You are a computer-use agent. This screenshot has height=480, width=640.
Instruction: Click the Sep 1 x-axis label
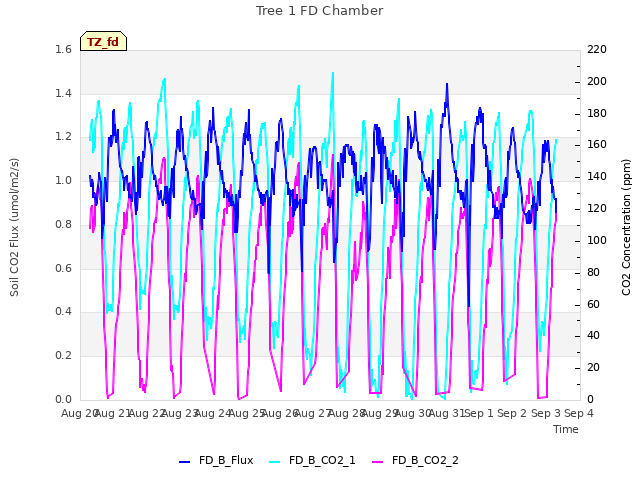tap(478, 413)
